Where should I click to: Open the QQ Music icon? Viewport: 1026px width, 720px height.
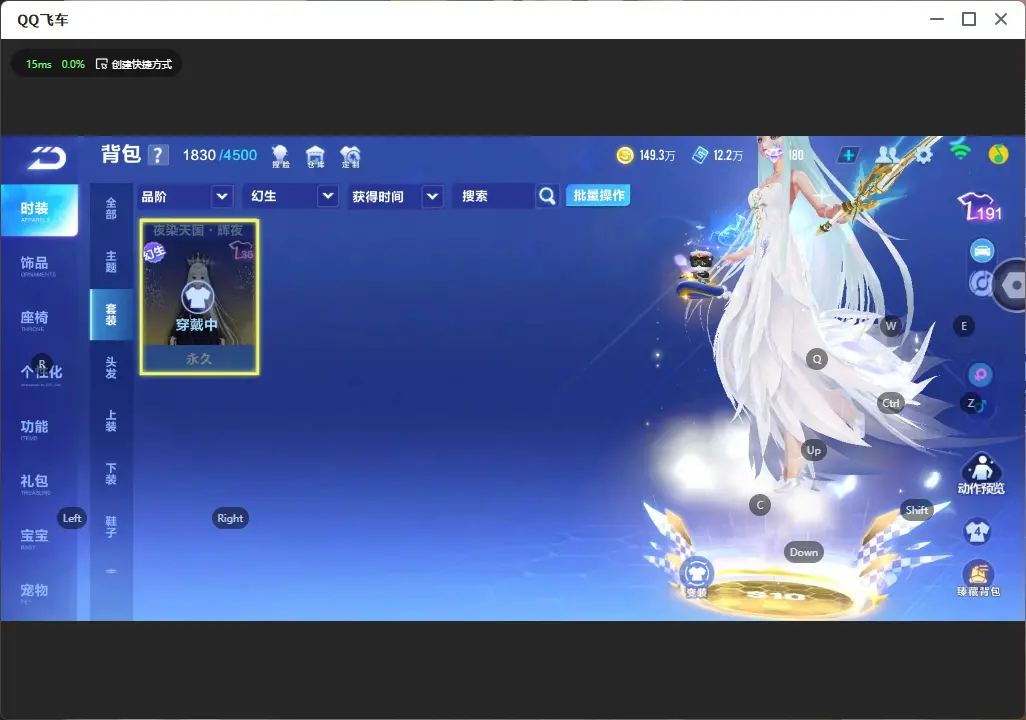(x=998, y=154)
